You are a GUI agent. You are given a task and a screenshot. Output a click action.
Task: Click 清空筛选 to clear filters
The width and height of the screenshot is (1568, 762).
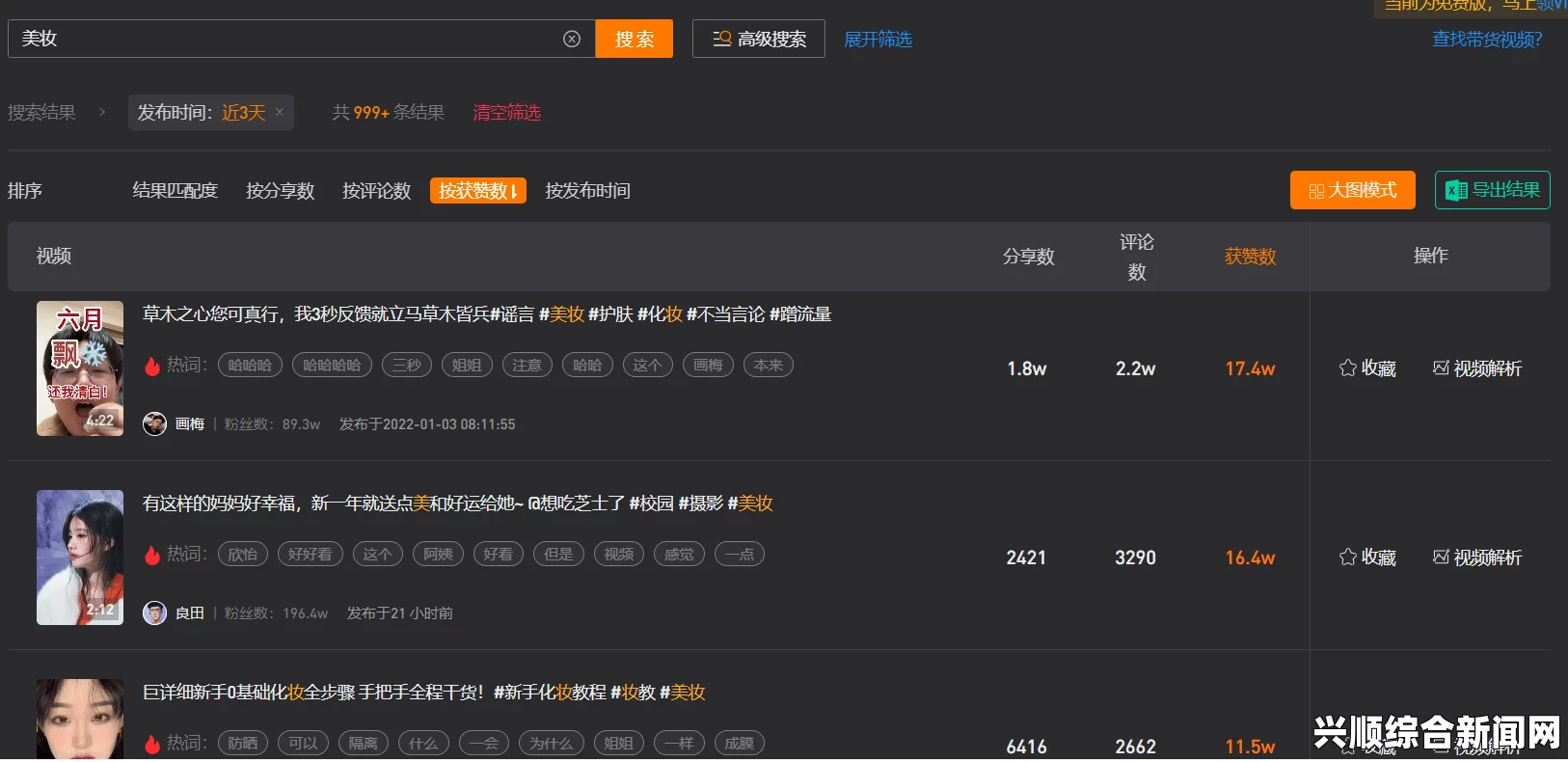pyautogui.click(x=506, y=113)
